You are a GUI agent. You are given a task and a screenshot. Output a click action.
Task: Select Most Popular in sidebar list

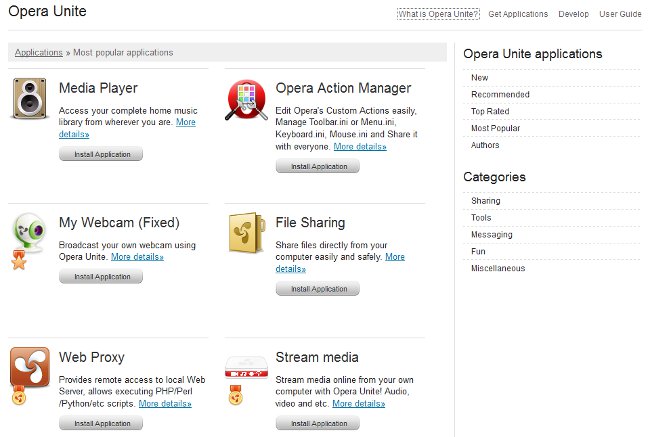[495, 128]
